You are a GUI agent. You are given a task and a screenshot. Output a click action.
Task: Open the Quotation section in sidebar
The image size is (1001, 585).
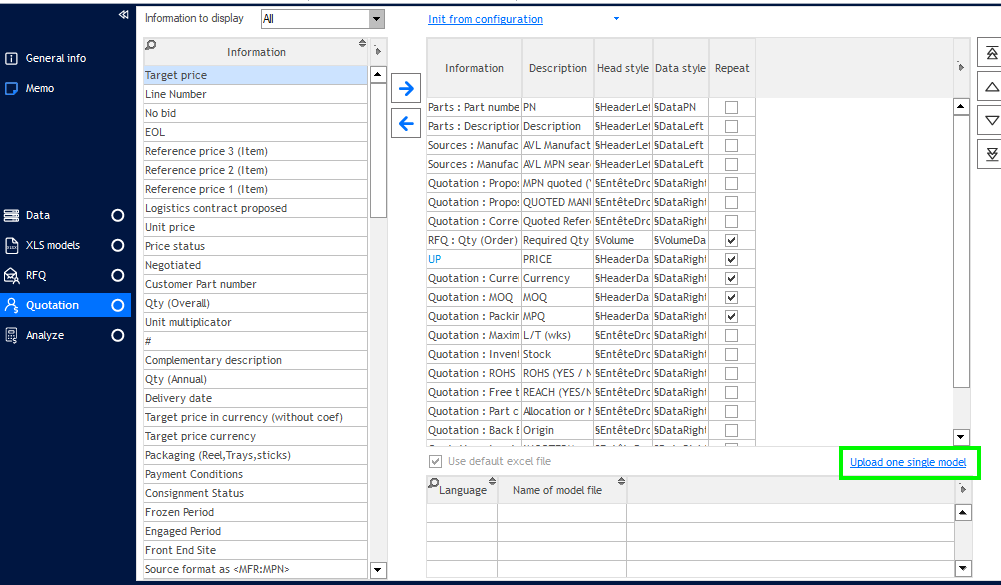52,305
